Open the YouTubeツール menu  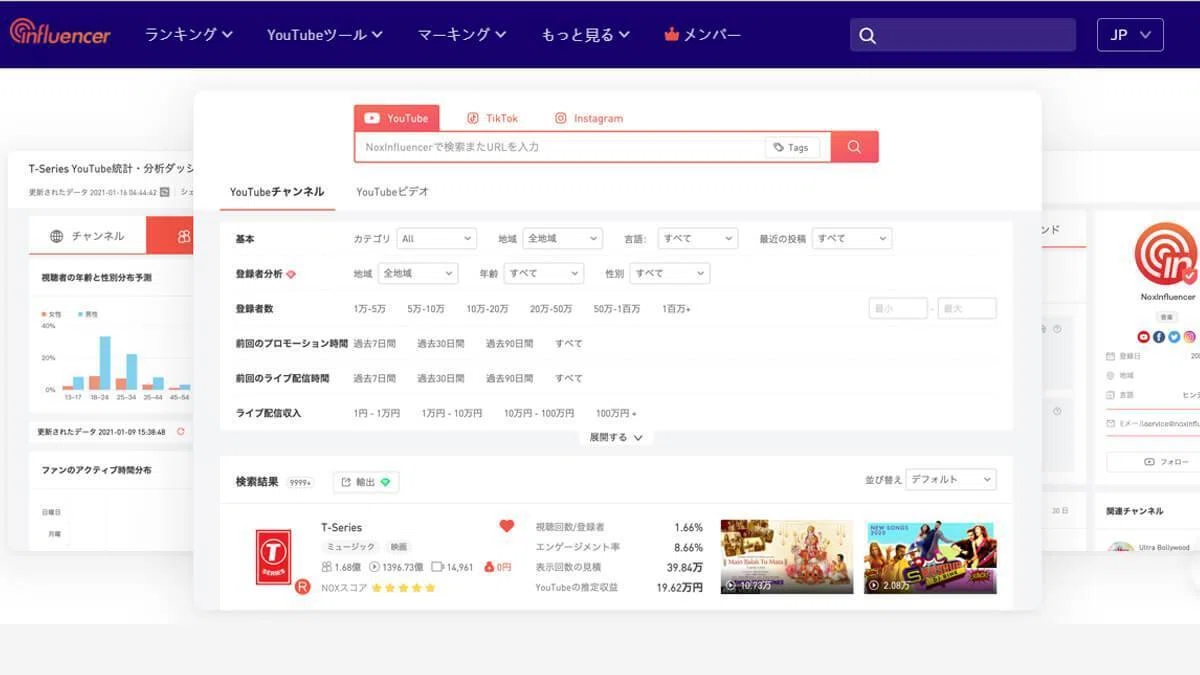pyautogui.click(x=325, y=34)
